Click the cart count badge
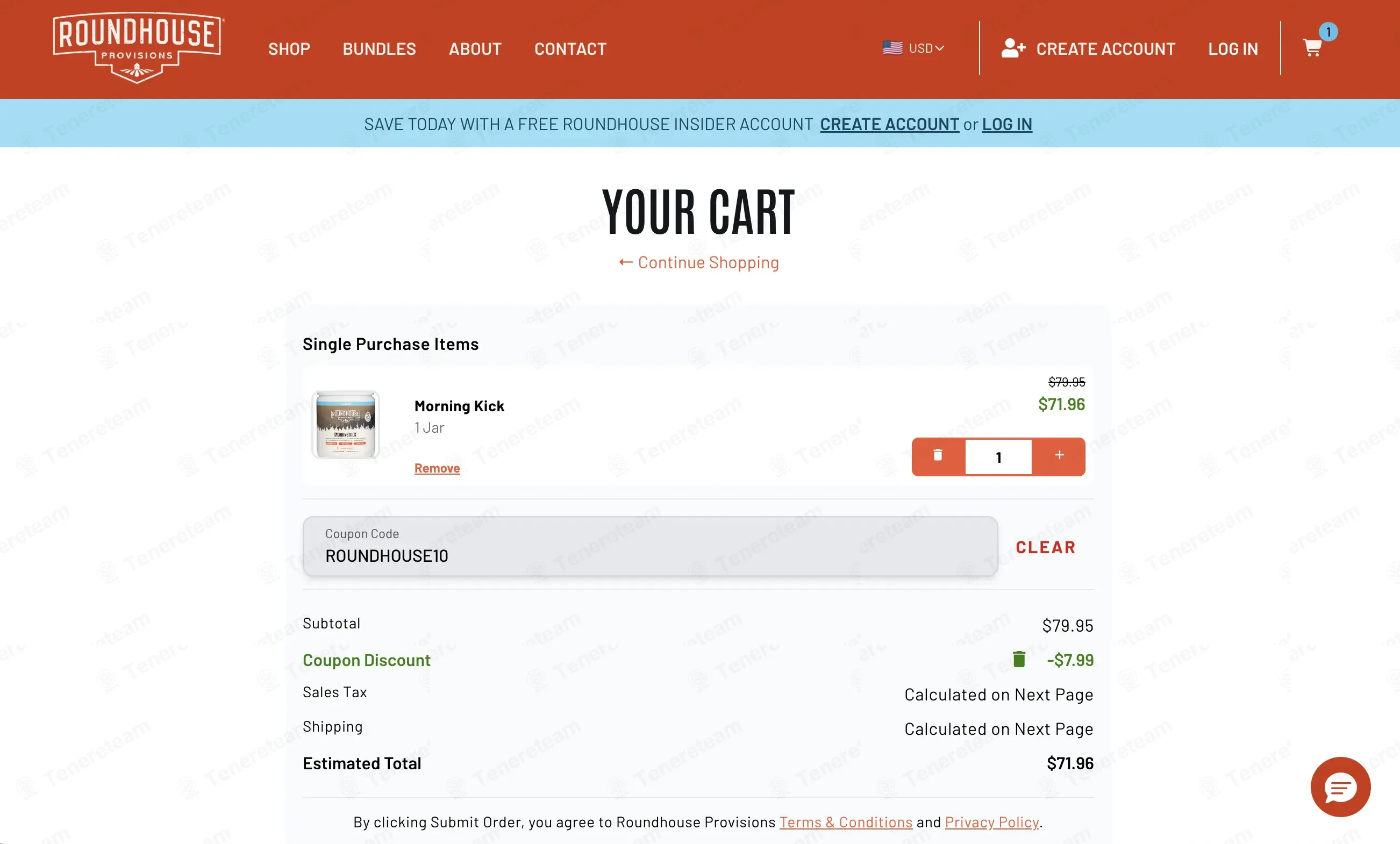1400x844 pixels. pyautogui.click(x=1328, y=32)
